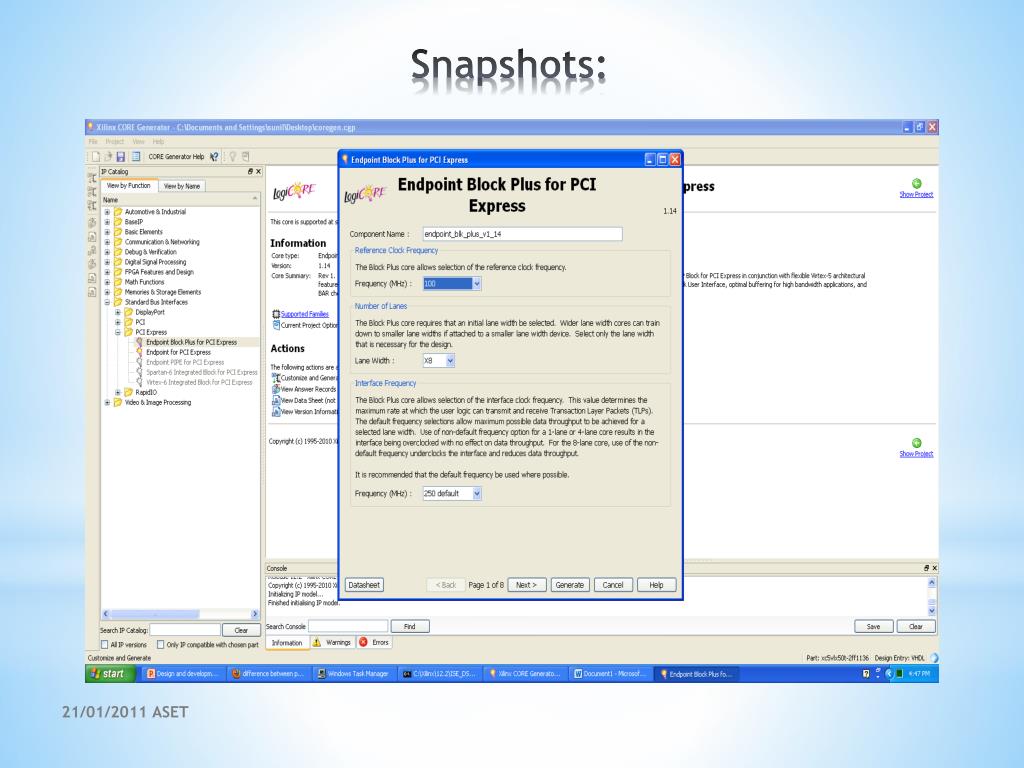Screen dimensions: 1024x768
Task: Click the dialog Help button
Action: coord(656,585)
